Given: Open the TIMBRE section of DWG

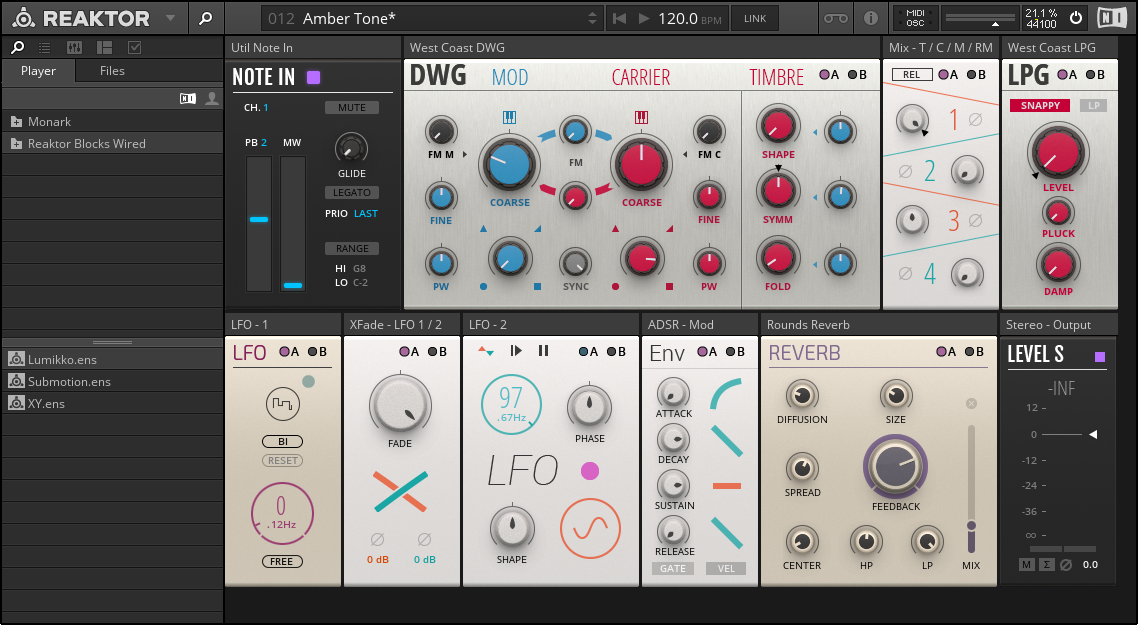Looking at the screenshot, I should tap(776, 77).
